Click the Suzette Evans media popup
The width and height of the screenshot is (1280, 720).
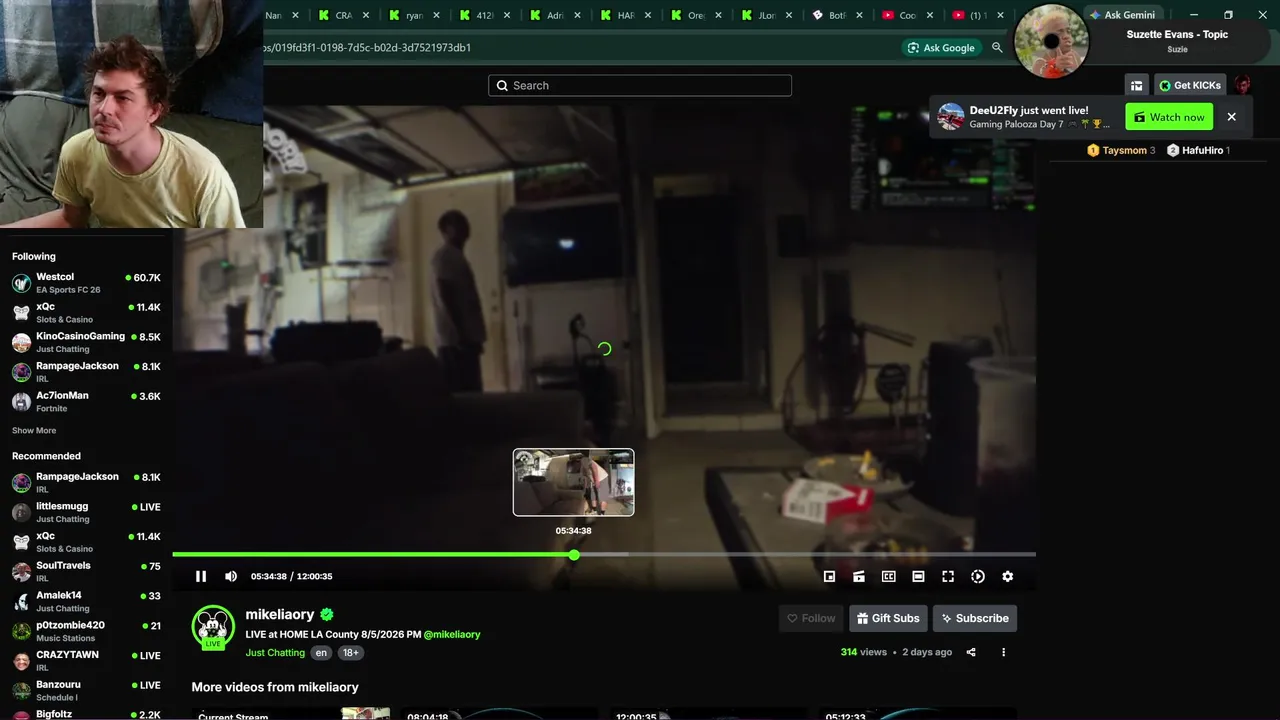pos(1144,41)
